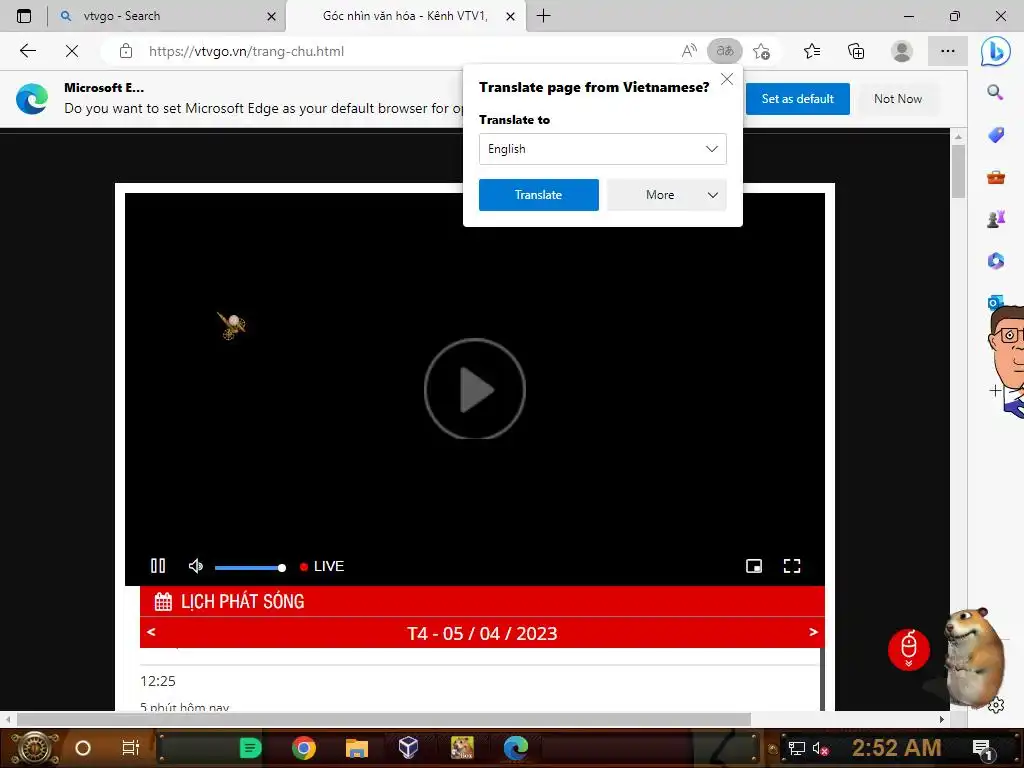Adjust the video volume slider

coord(250,568)
